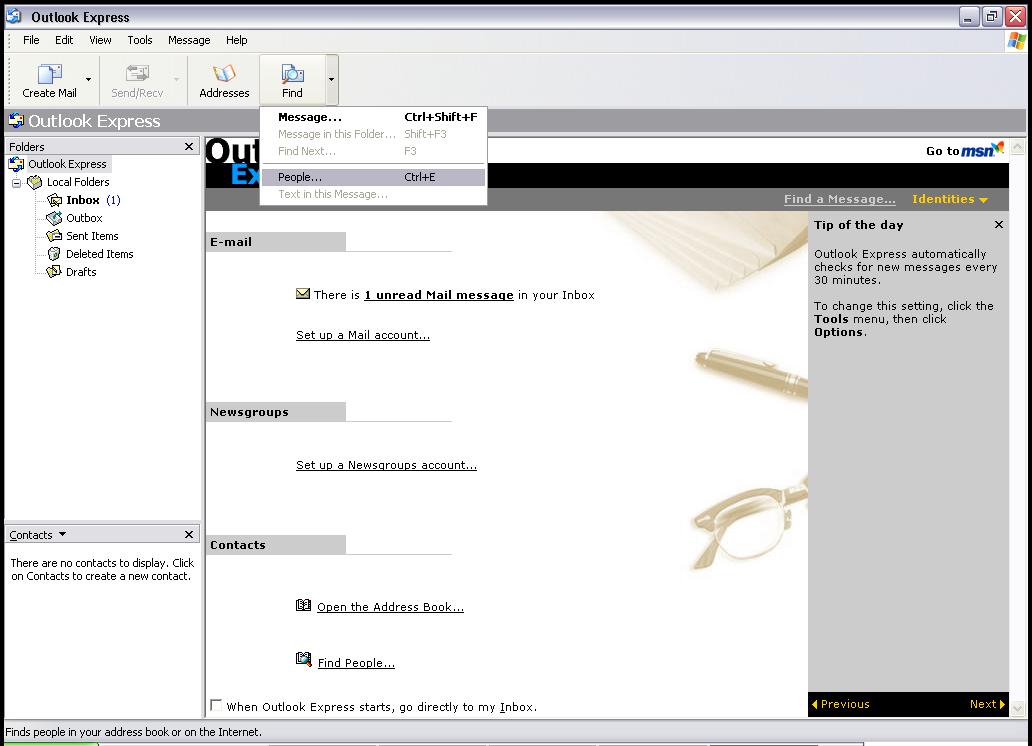Screen dimensions: 1032x746
Task: Click the Address Book icon beside link
Action: click(303, 605)
